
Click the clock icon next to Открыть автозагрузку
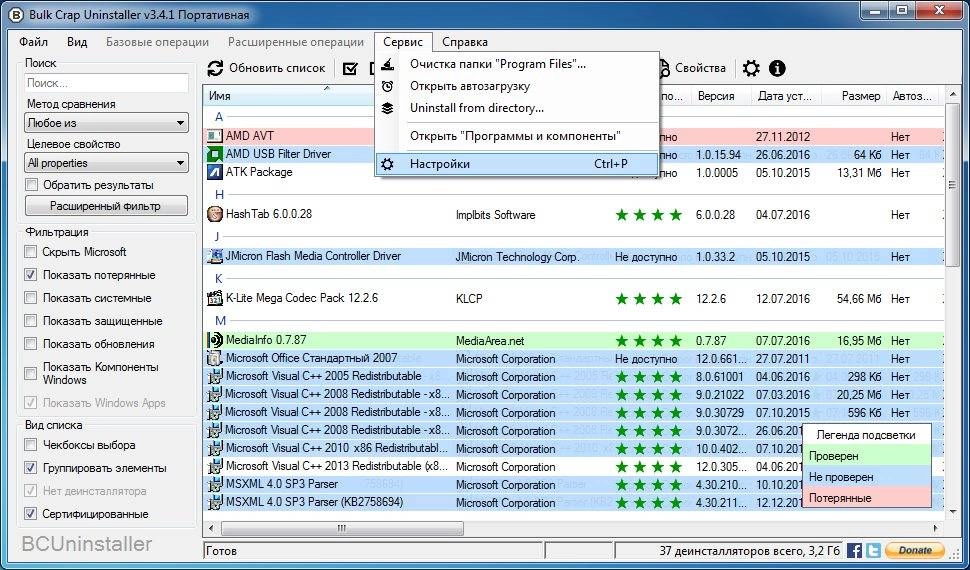387,86
